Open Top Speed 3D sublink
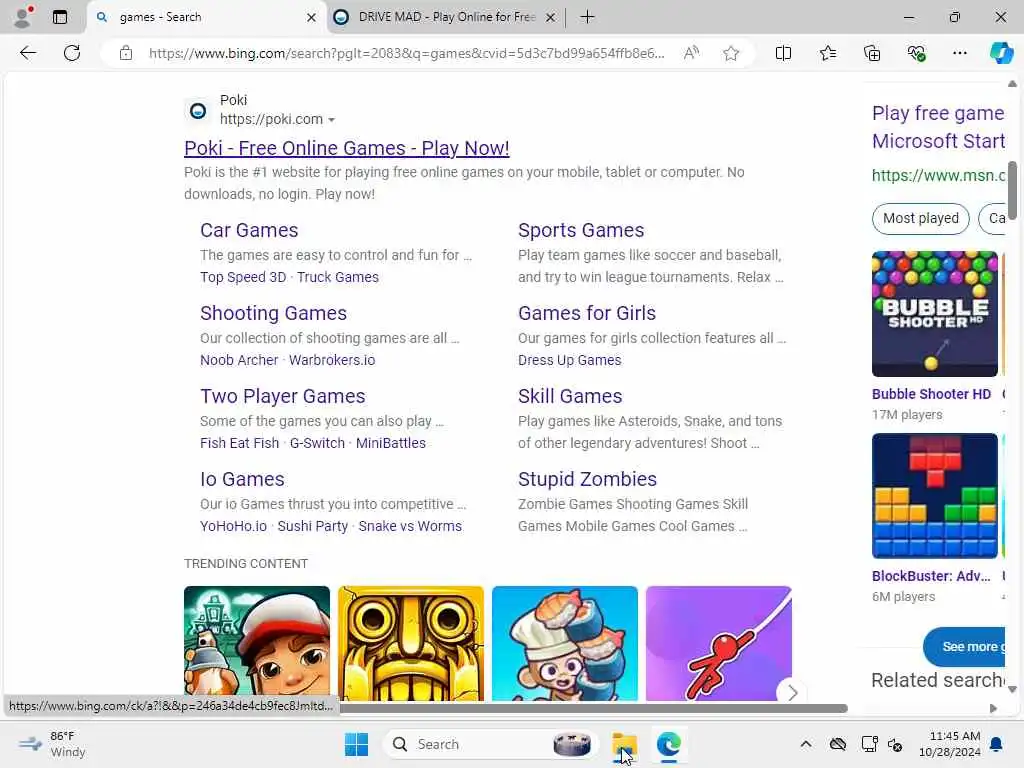Screen dimensions: 1024x768 point(243,277)
